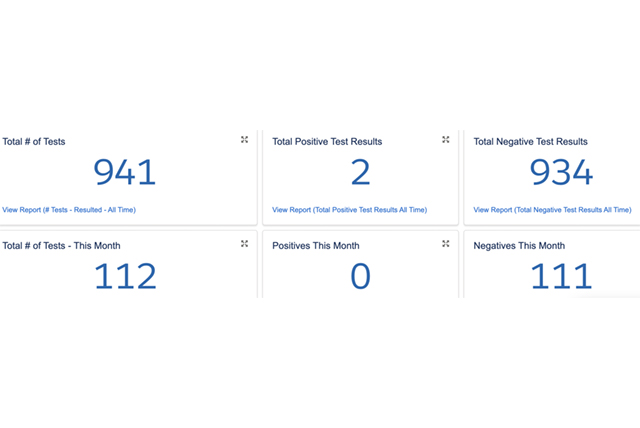Click the 112 tests this month metric
Screen dimensions: 640x428
125,276
